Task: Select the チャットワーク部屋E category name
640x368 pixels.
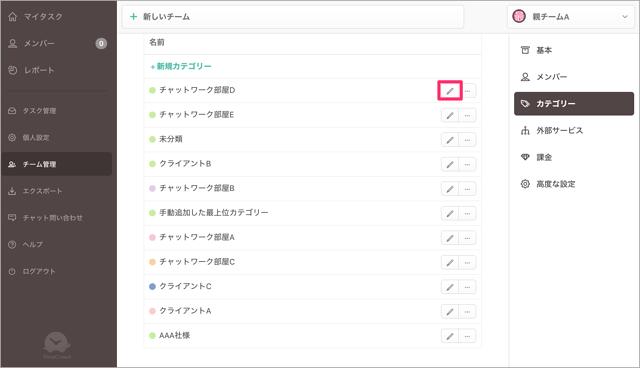Action: (x=197, y=115)
